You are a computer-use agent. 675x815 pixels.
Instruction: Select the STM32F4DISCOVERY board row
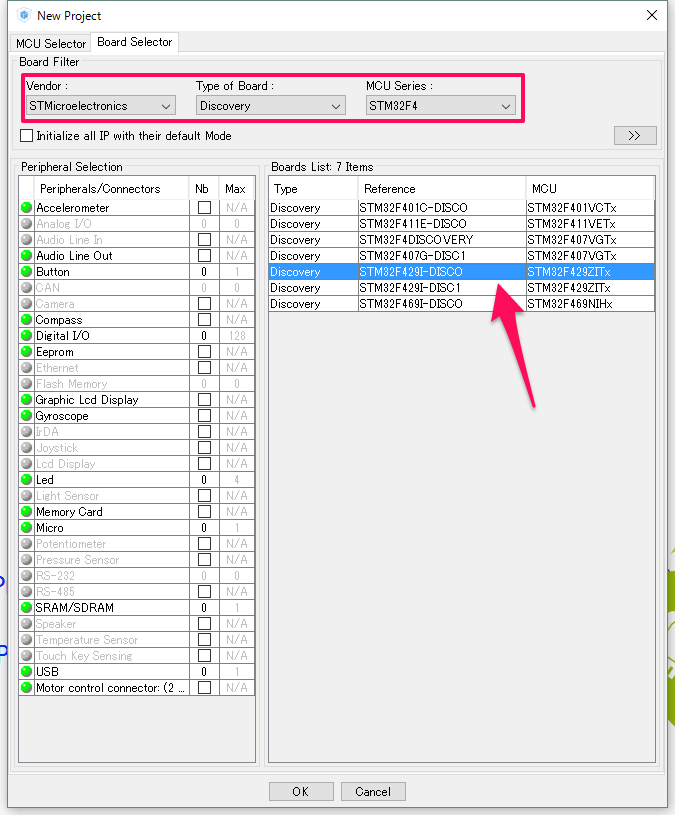click(461, 240)
